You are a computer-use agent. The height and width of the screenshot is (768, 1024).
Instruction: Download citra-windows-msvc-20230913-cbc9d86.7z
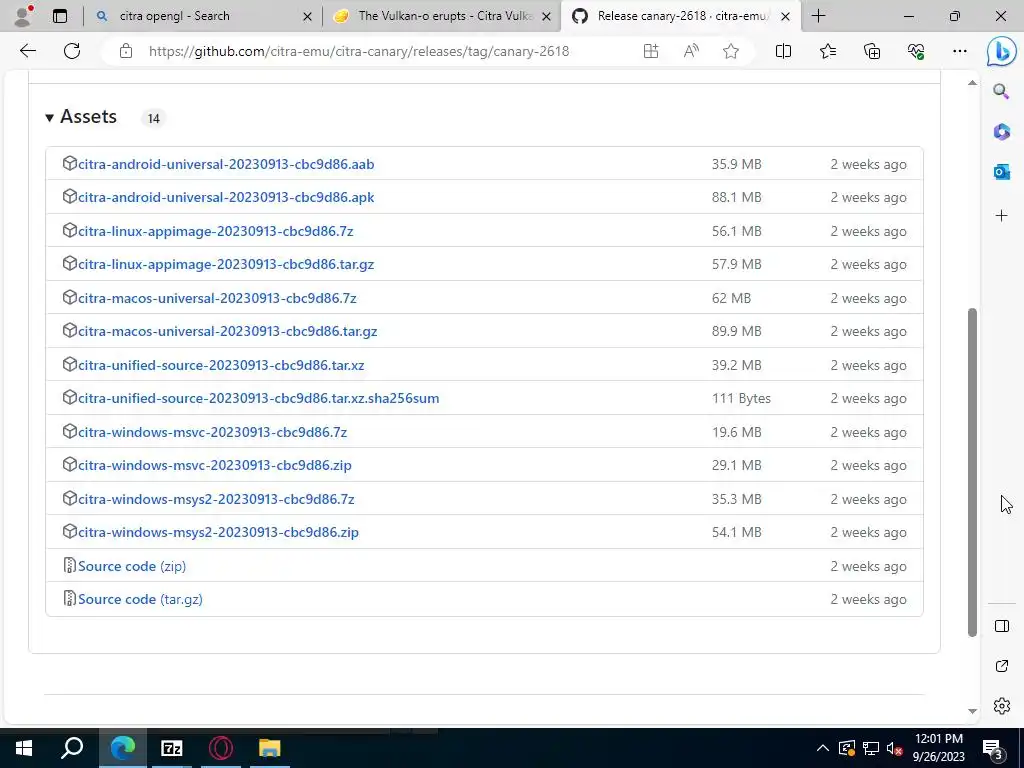coord(213,432)
